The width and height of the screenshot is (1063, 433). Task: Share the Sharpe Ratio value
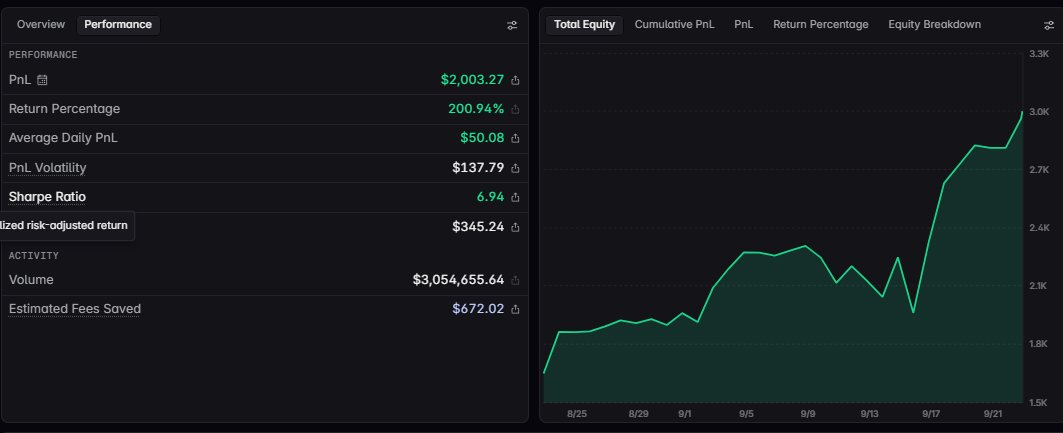click(515, 197)
